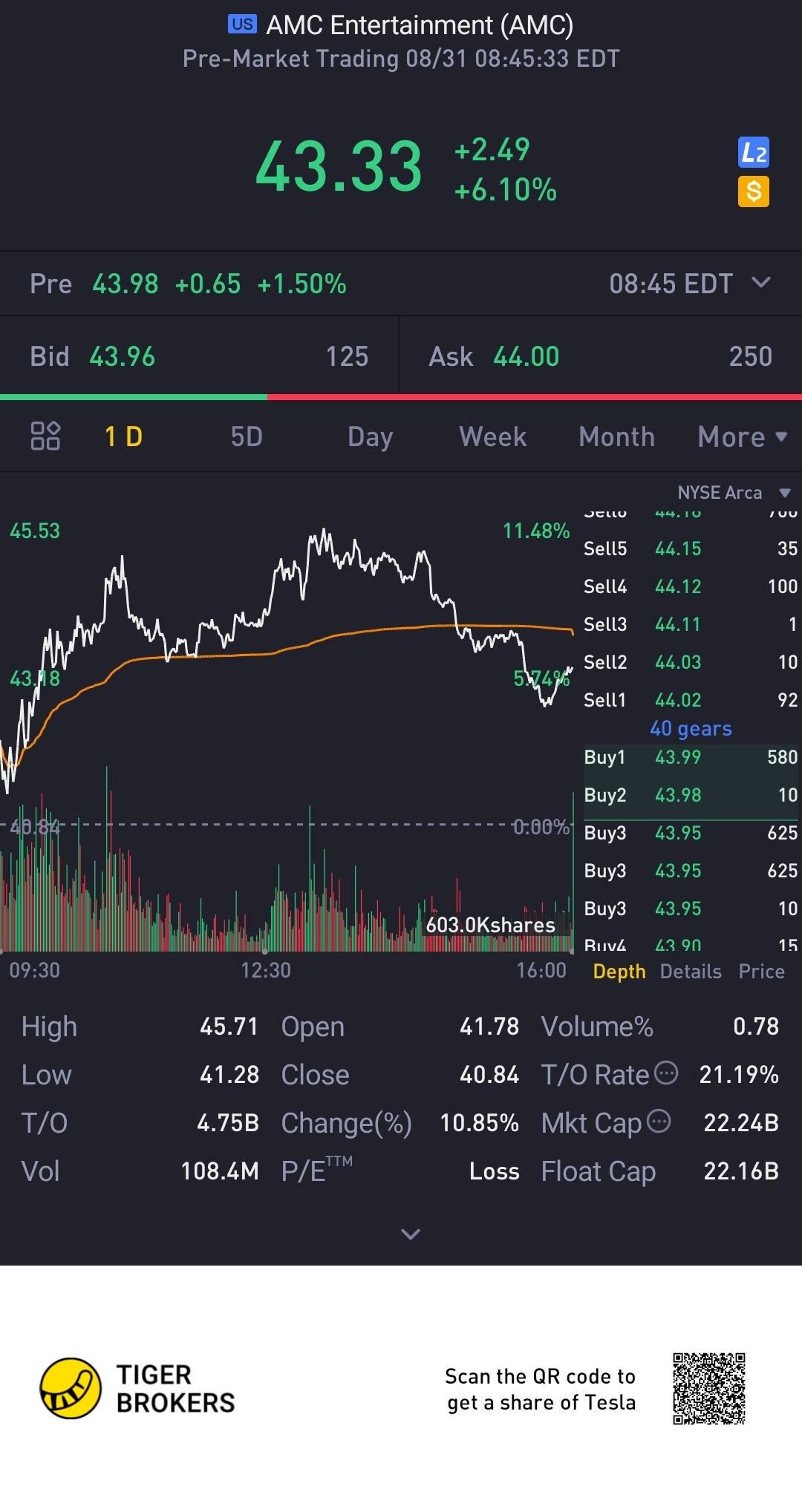This screenshot has height=1512, width=802.
Task: Switch to the Week chart tab
Action: tap(493, 437)
